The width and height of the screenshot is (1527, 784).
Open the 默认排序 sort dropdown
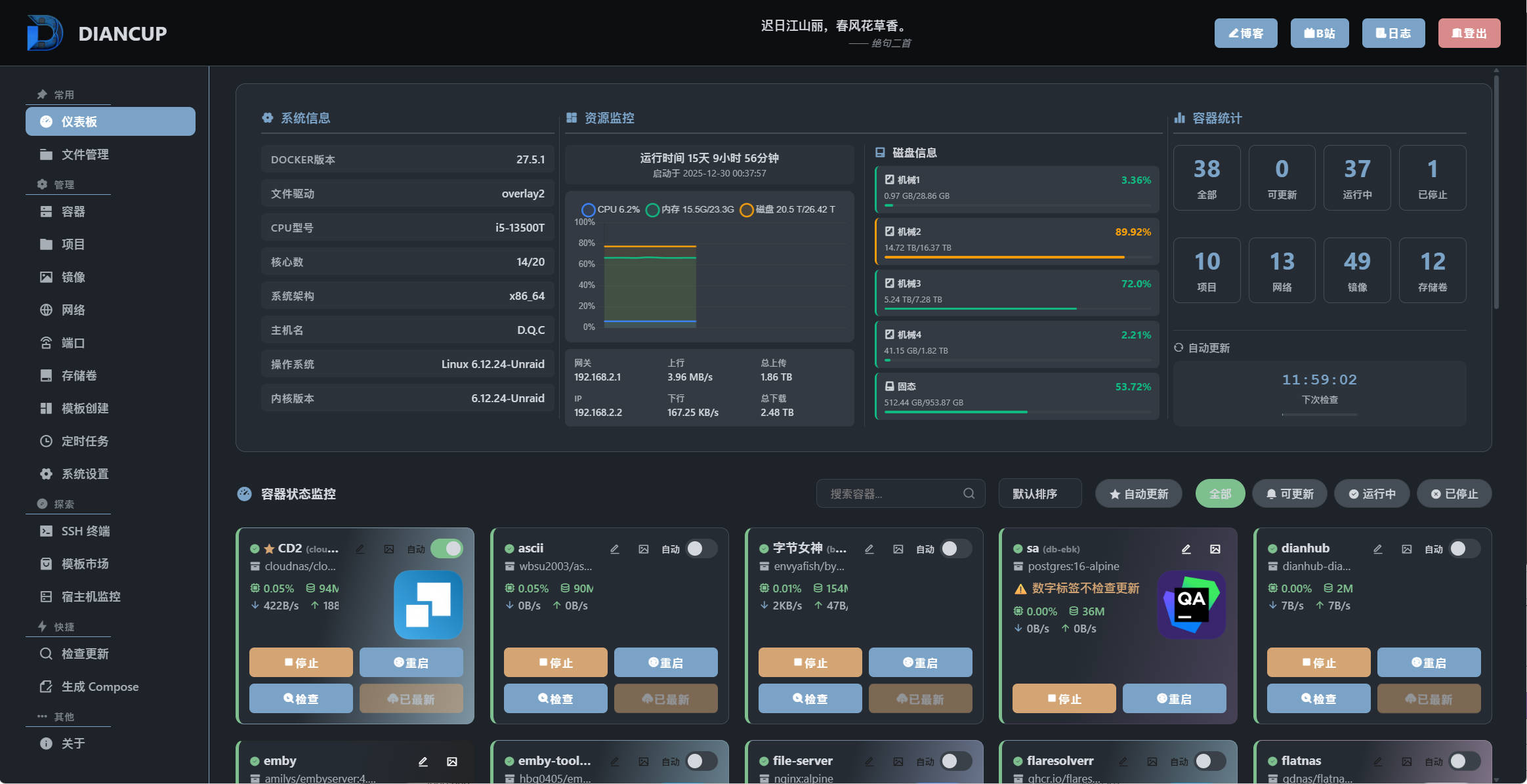coord(1039,493)
